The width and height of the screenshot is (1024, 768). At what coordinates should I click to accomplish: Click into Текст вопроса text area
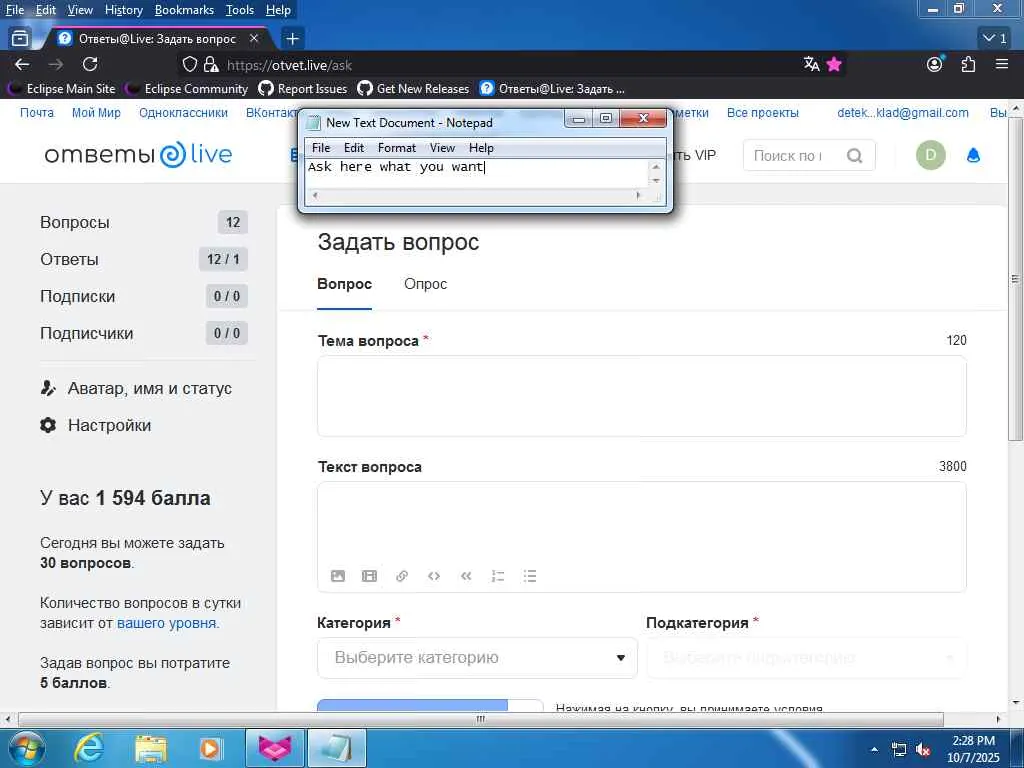(641, 537)
